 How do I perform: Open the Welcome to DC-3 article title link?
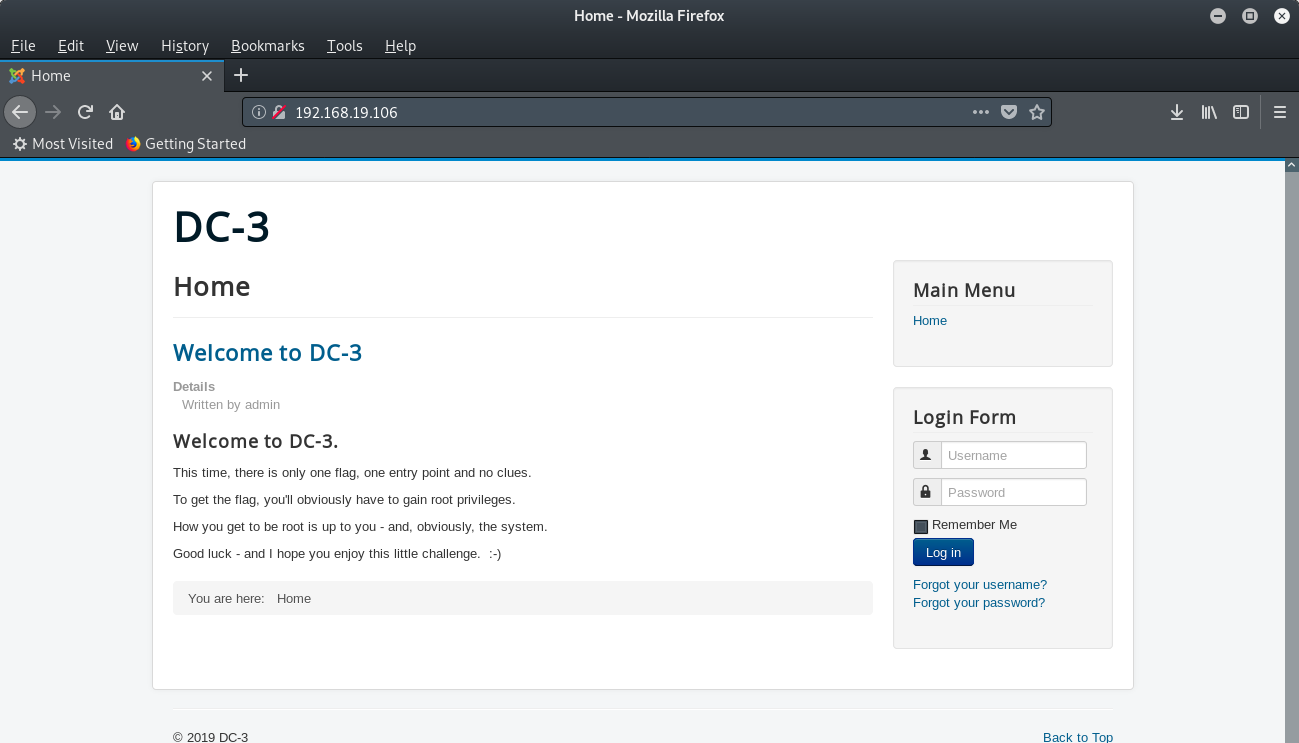click(x=268, y=353)
